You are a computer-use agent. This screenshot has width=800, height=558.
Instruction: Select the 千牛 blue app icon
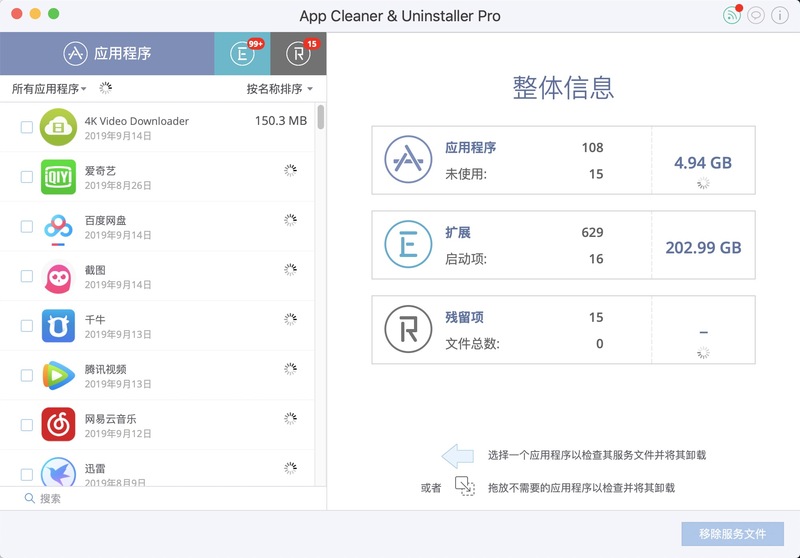tap(58, 325)
